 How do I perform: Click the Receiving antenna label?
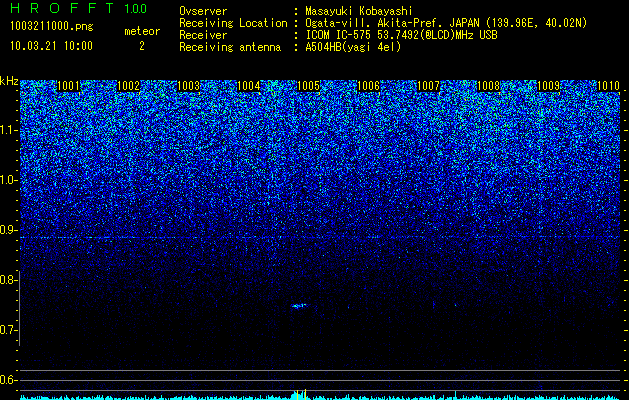coord(230,47)
